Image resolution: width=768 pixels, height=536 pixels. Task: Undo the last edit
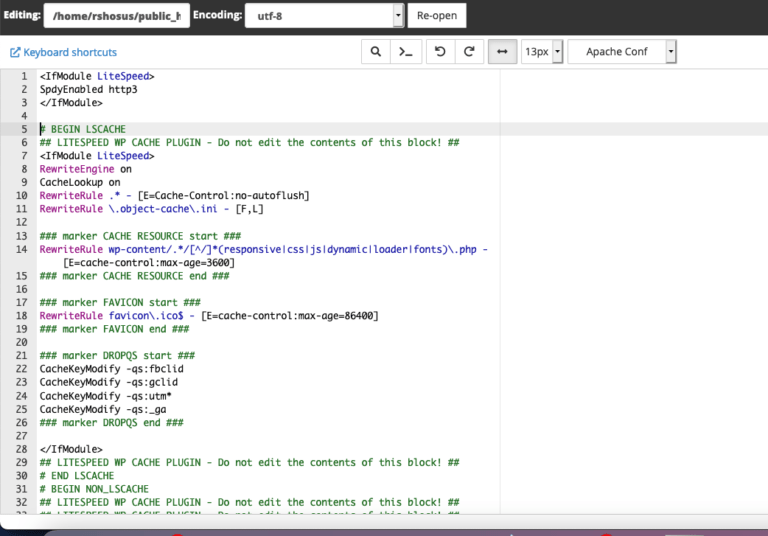(440, 51)
